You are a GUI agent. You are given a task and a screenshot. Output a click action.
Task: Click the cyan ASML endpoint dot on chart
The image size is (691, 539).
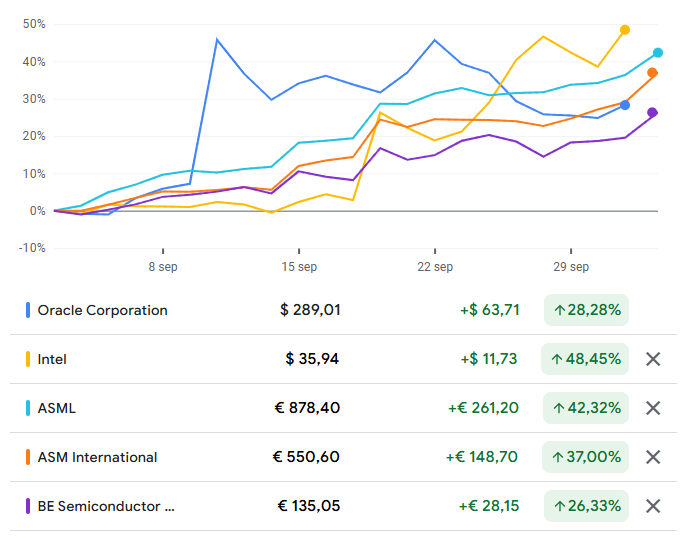[x=658, y=53]
